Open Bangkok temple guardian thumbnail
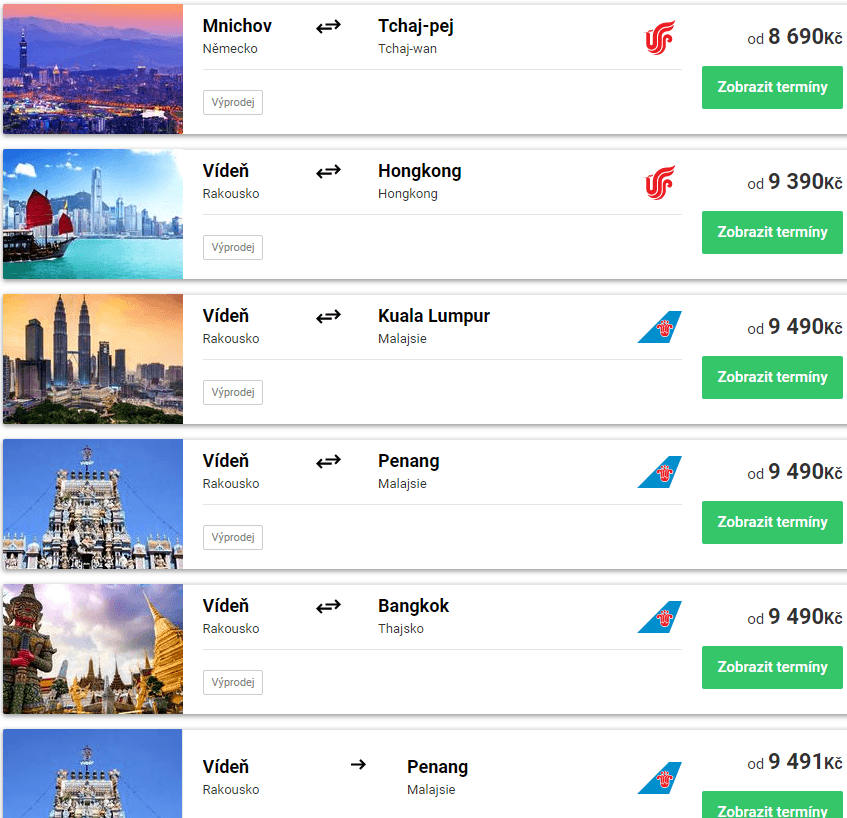The image size is (847, 818). coord(93,649)
